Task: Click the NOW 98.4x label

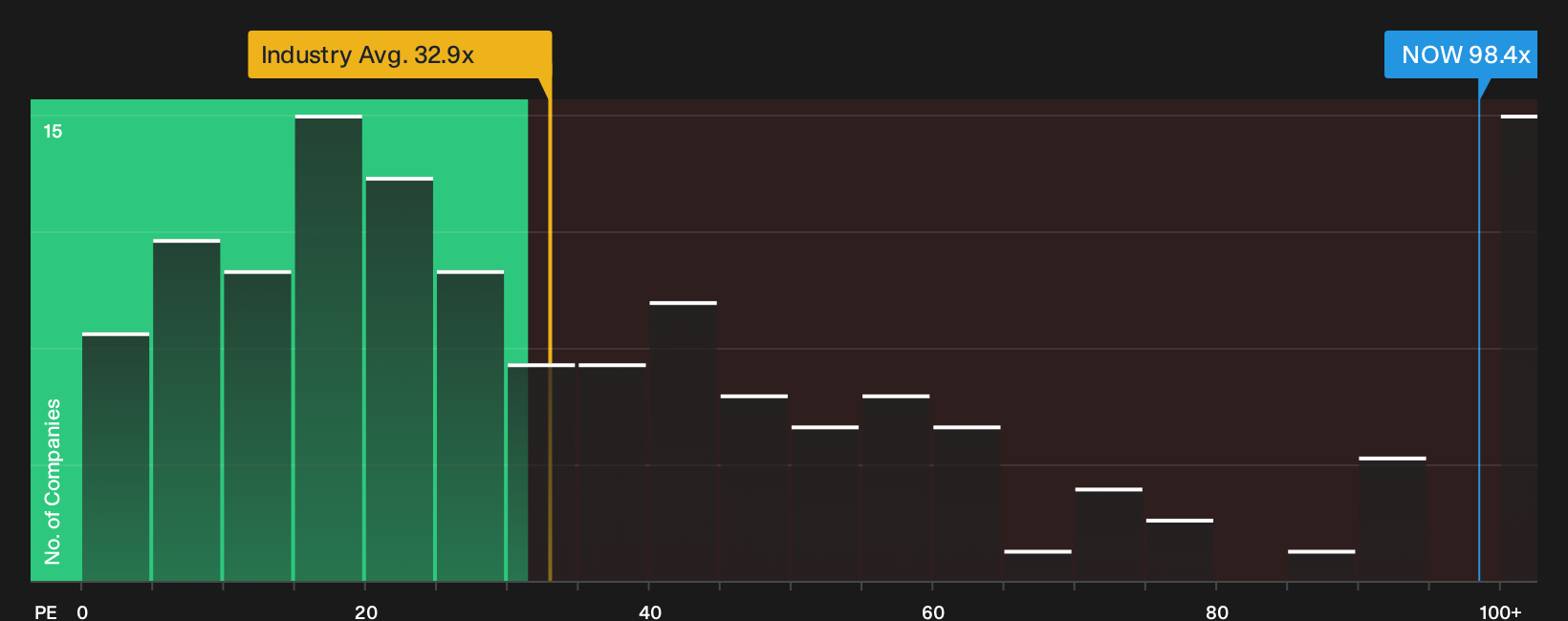Action: (1460, 54)
